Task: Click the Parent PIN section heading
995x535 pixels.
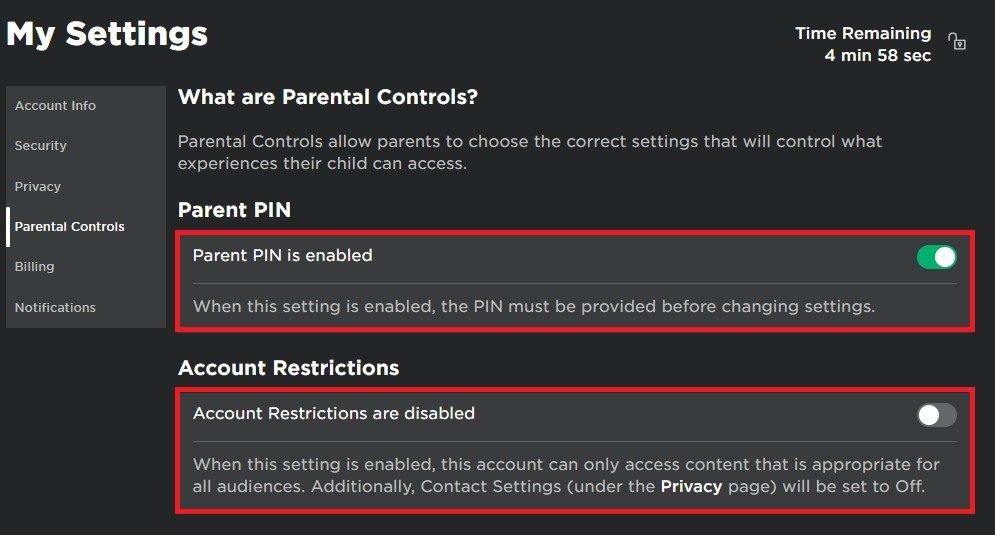Action: tap(234, 211)
